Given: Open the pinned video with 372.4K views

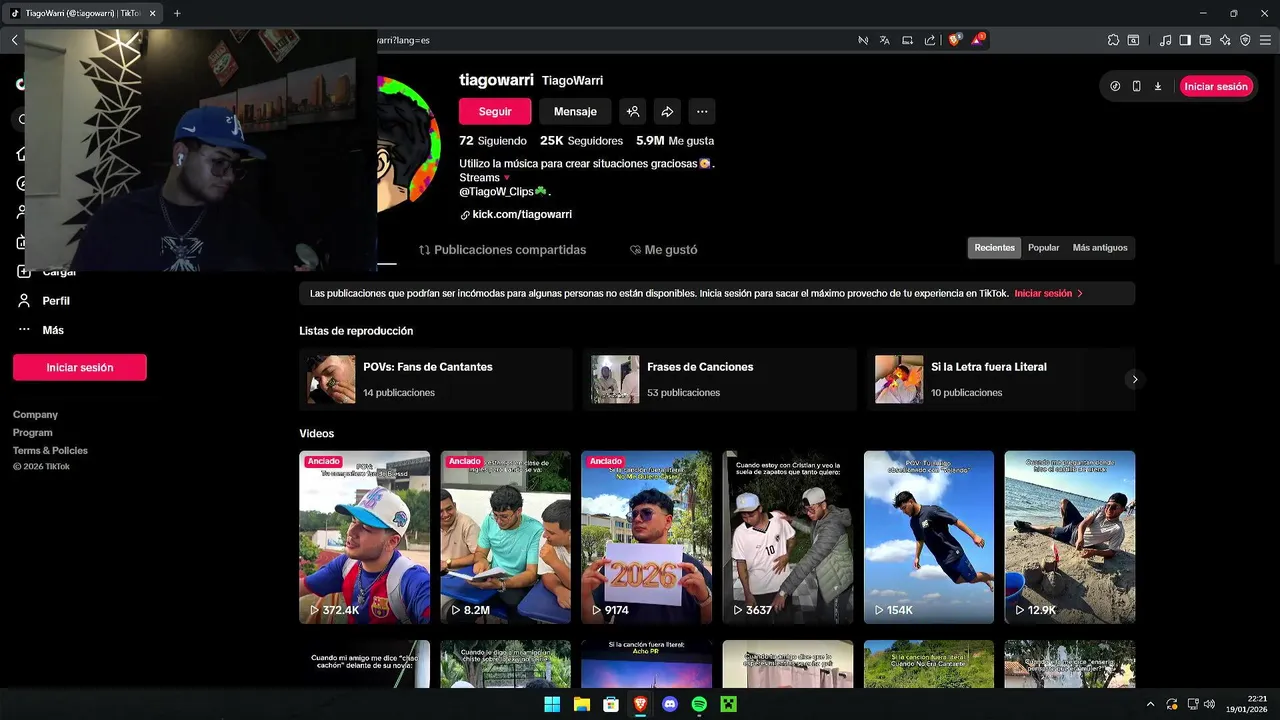Looking at the screenshot, I should point(365,537).
